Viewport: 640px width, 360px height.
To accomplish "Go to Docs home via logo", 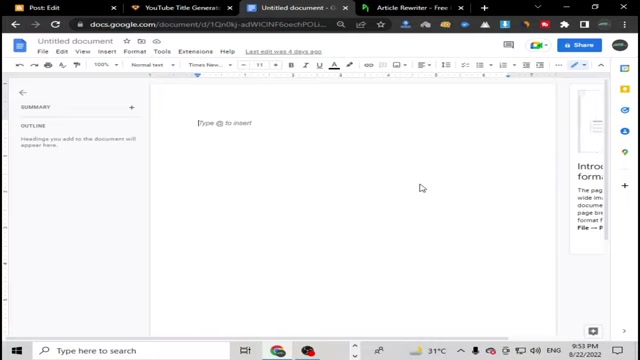I will pos(20,45).
